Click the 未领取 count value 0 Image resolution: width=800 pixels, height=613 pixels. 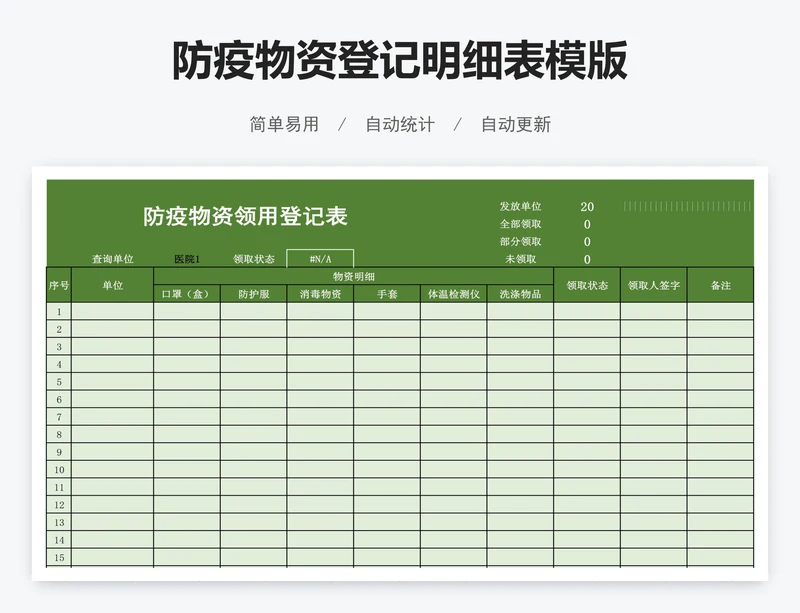587,259
